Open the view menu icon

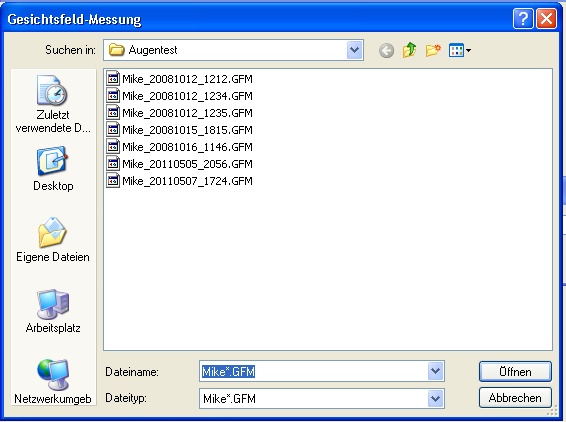460,50
